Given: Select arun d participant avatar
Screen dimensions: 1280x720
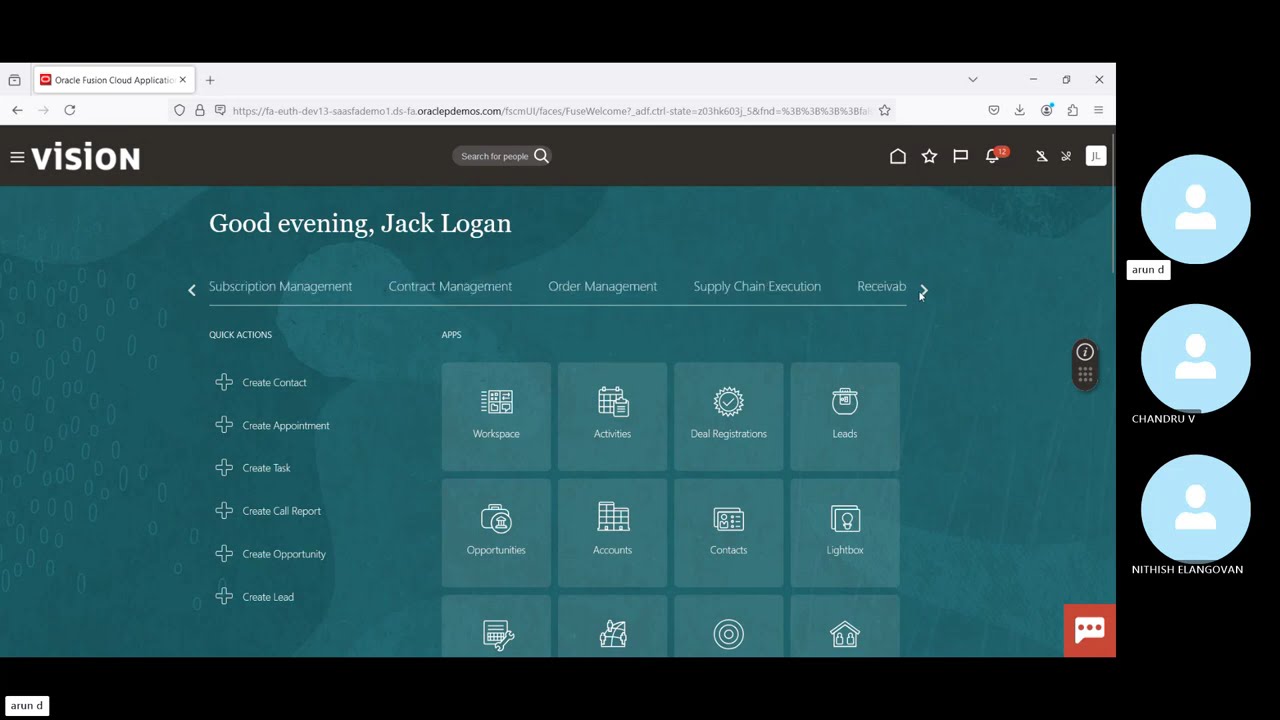Looking at the screenshot, I should tap(1195, 209).
